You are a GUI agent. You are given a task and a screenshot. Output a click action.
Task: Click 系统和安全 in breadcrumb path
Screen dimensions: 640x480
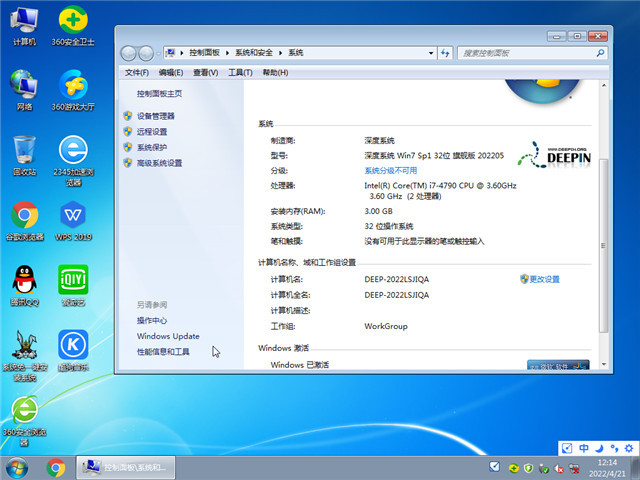(254, 53)
